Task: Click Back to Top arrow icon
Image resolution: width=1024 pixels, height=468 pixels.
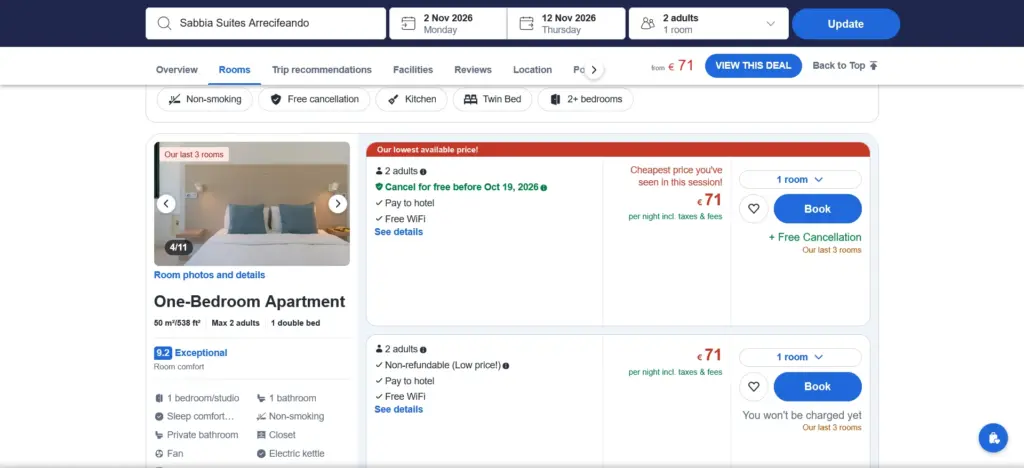Action: [874, 65]
